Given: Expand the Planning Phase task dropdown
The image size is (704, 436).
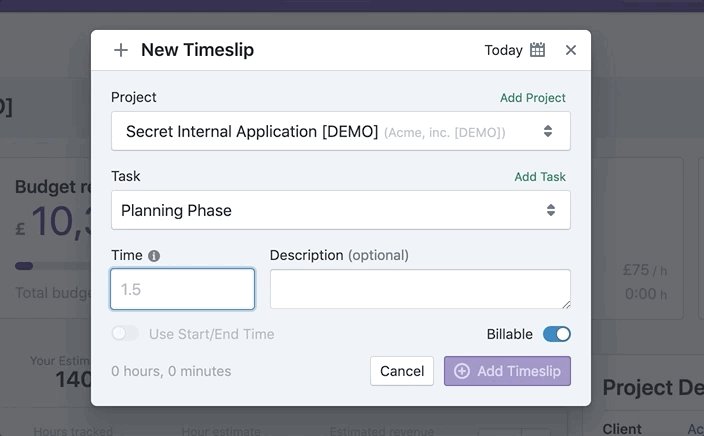Looking at the screenshot, I should tap(341, 210).
